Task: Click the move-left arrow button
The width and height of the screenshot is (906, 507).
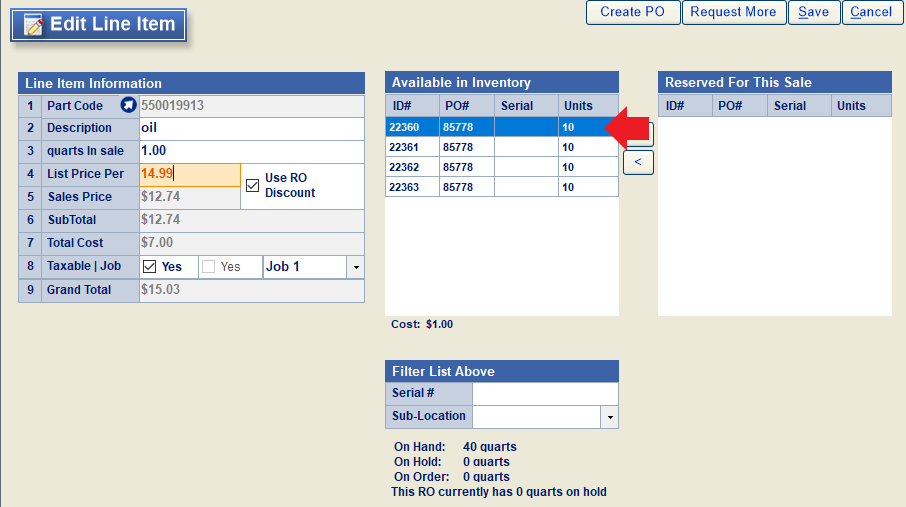Action: [638, 162]
